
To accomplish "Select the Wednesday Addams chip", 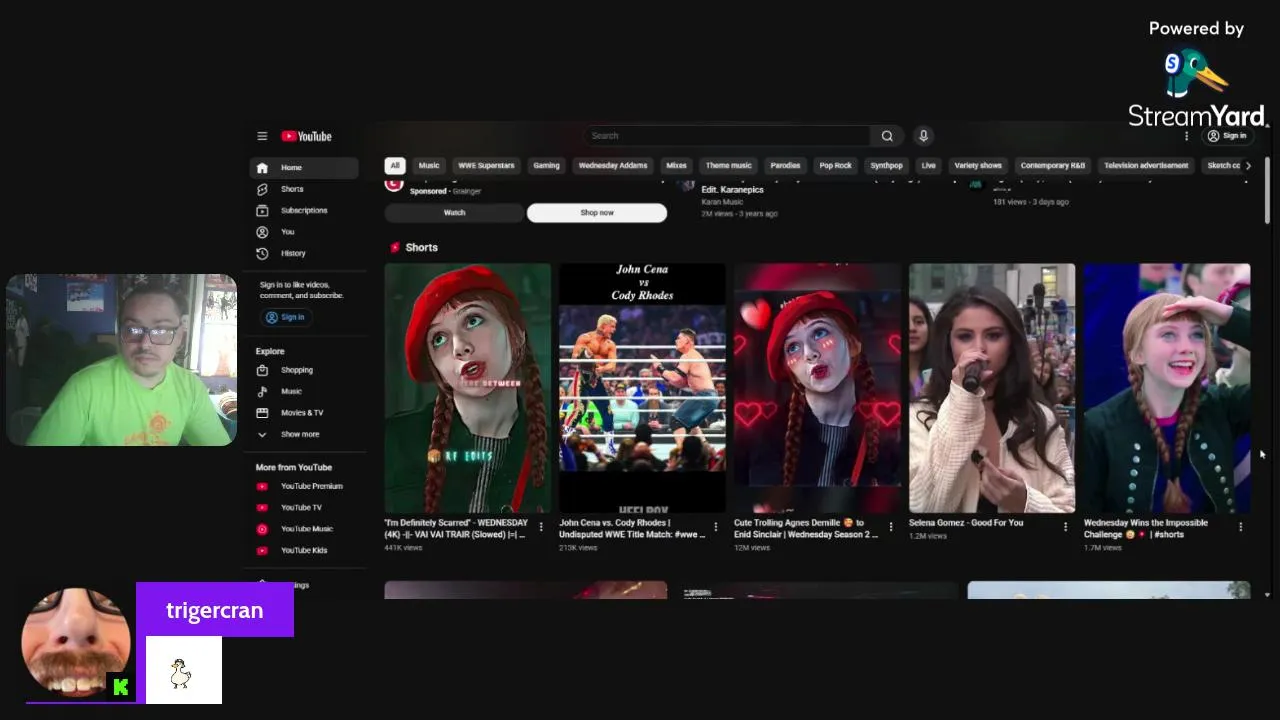I will point(613,166).
